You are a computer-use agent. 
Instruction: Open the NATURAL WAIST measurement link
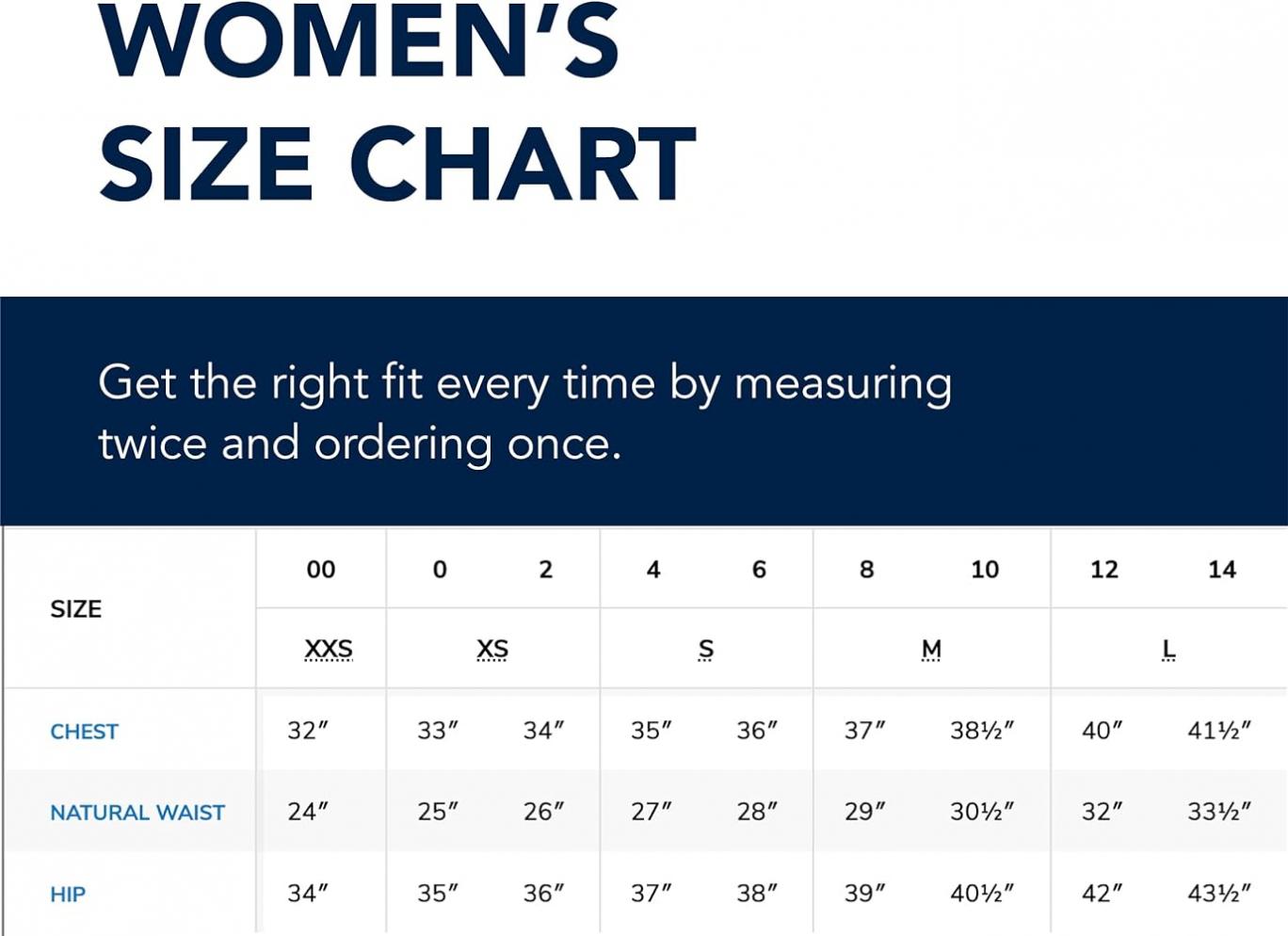(x=137, y=813)
